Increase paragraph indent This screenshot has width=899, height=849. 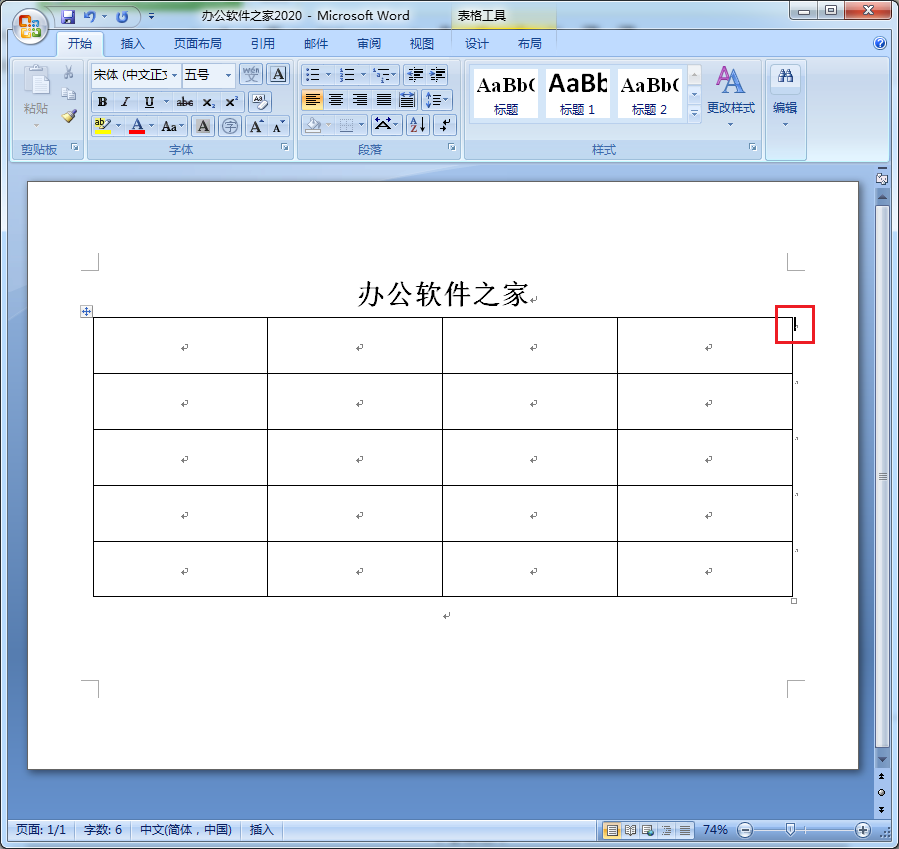437,75
